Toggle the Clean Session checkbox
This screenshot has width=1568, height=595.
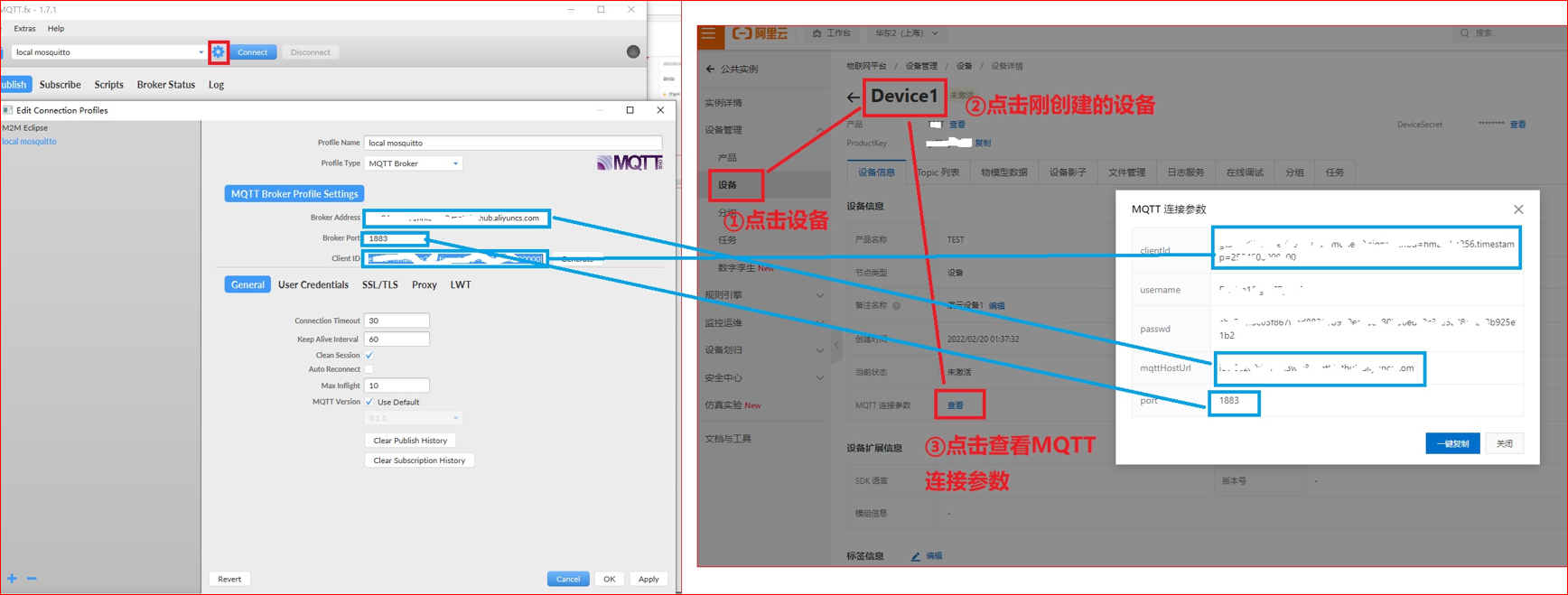(x=369, y=356)
